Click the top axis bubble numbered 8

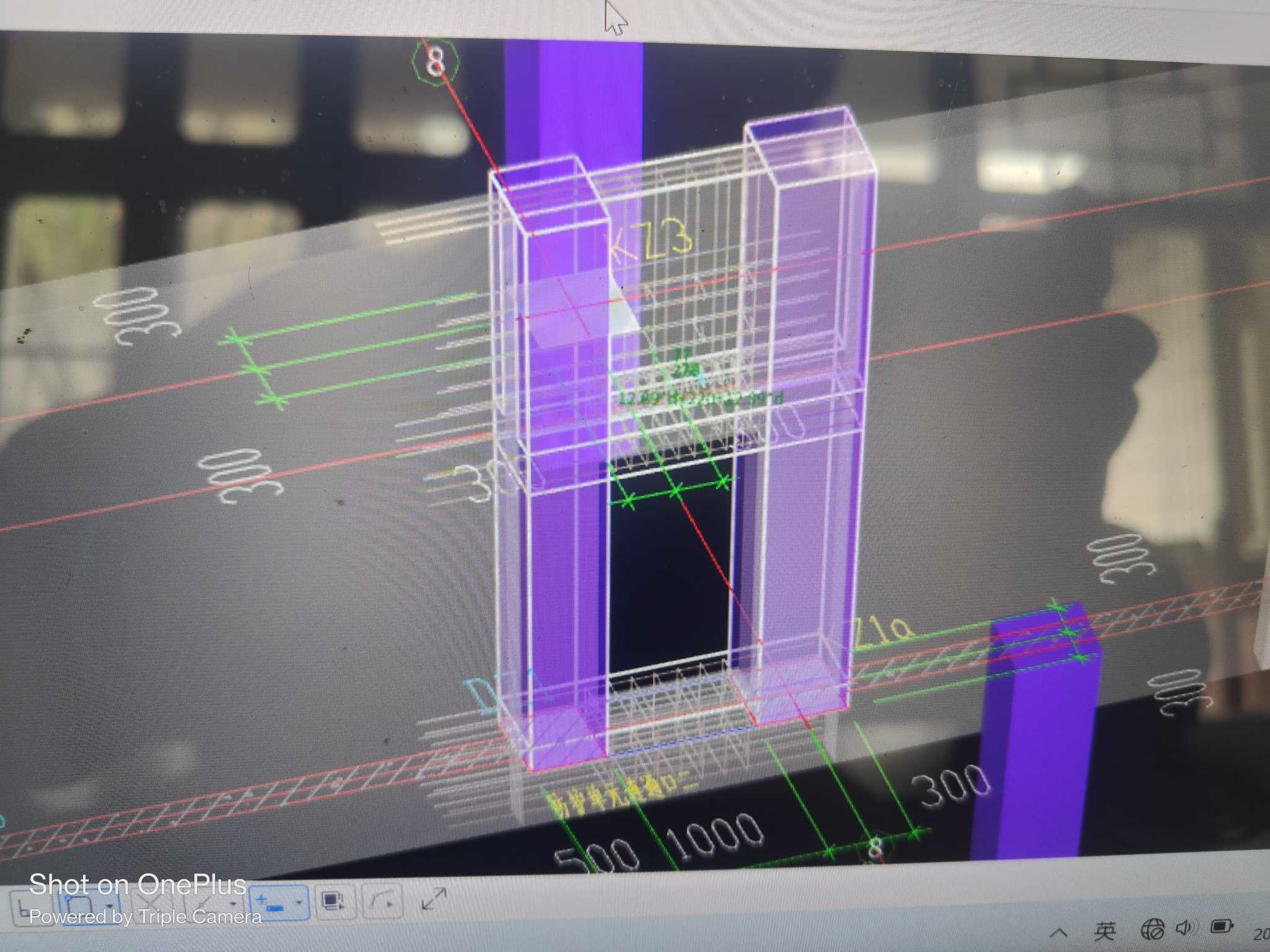(x=436, y=62)
